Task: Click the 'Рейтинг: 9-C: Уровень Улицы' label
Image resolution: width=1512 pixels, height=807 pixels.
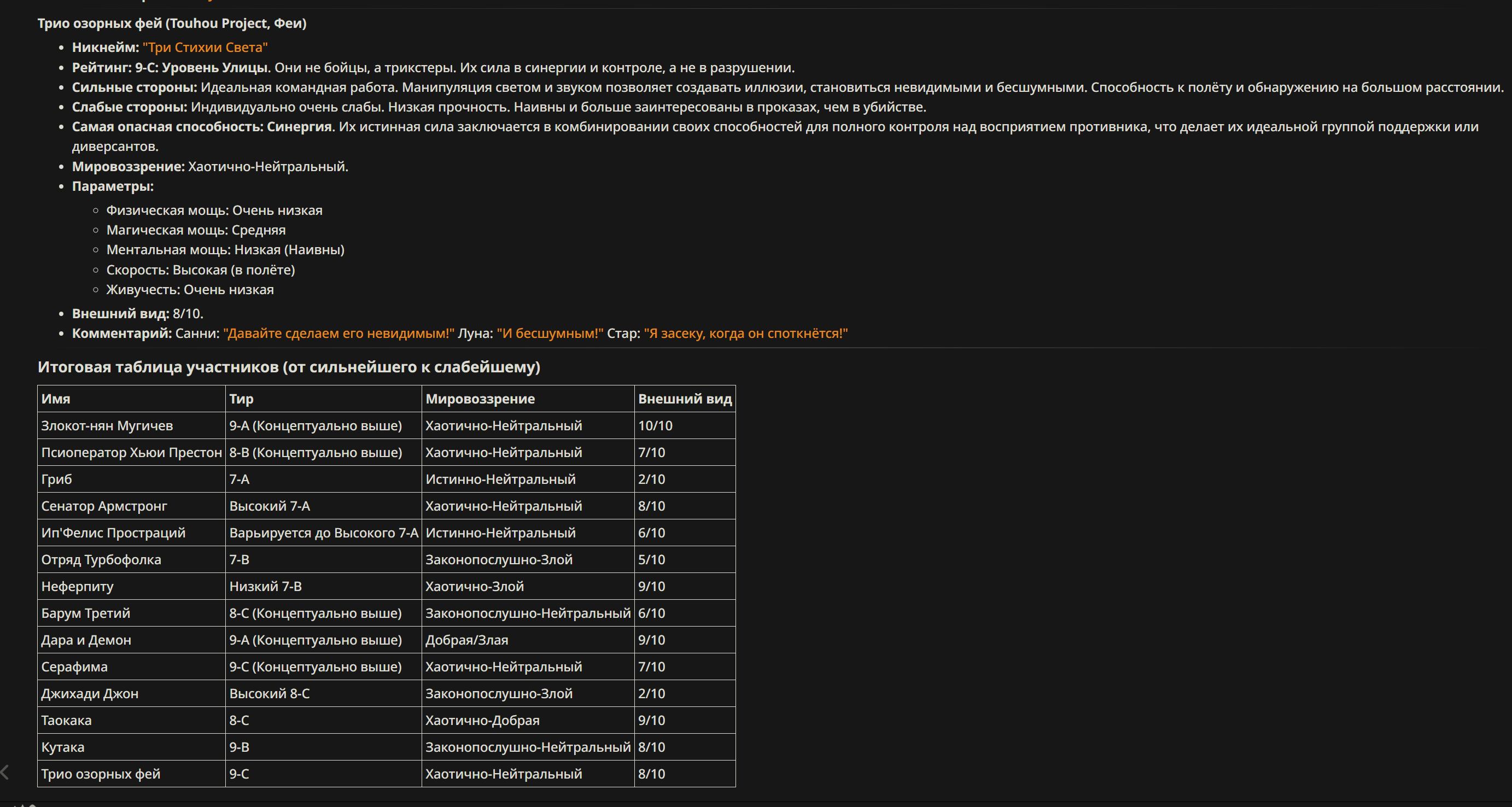Action: tap(170, 67)
